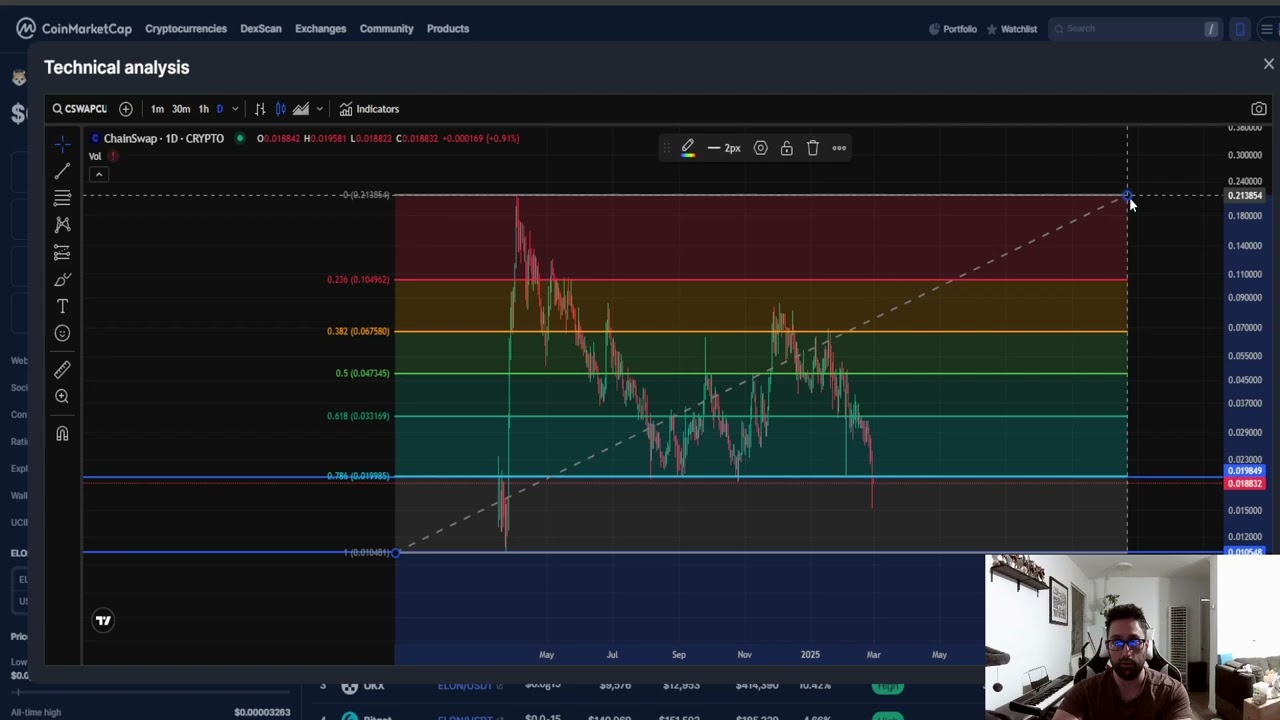1280x720 pixels.
Task: Toggle lock on the selected drawing
Action: (x=787, y=148)
